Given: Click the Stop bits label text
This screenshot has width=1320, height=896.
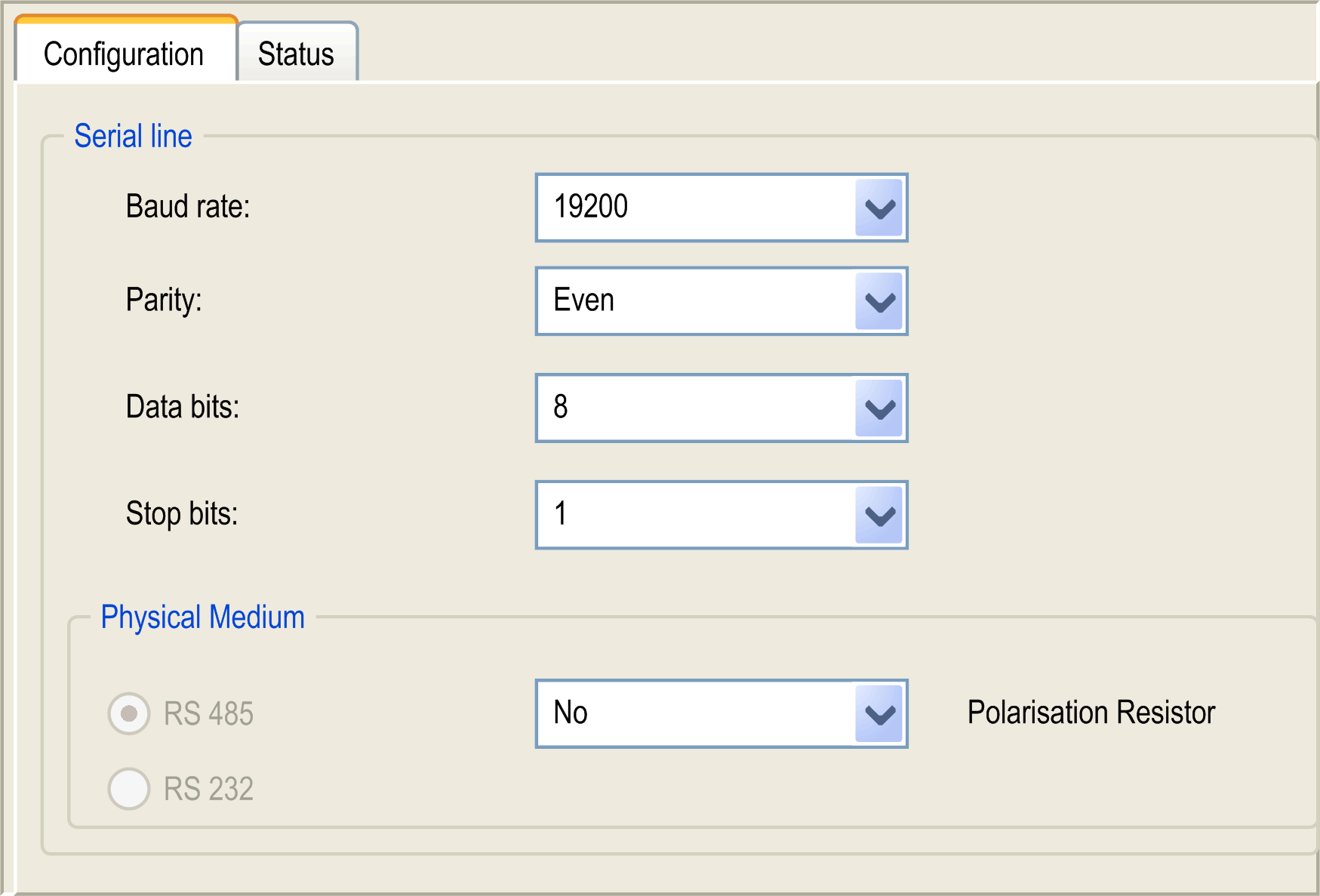Looking at the screenshot, I should [182, 514].
